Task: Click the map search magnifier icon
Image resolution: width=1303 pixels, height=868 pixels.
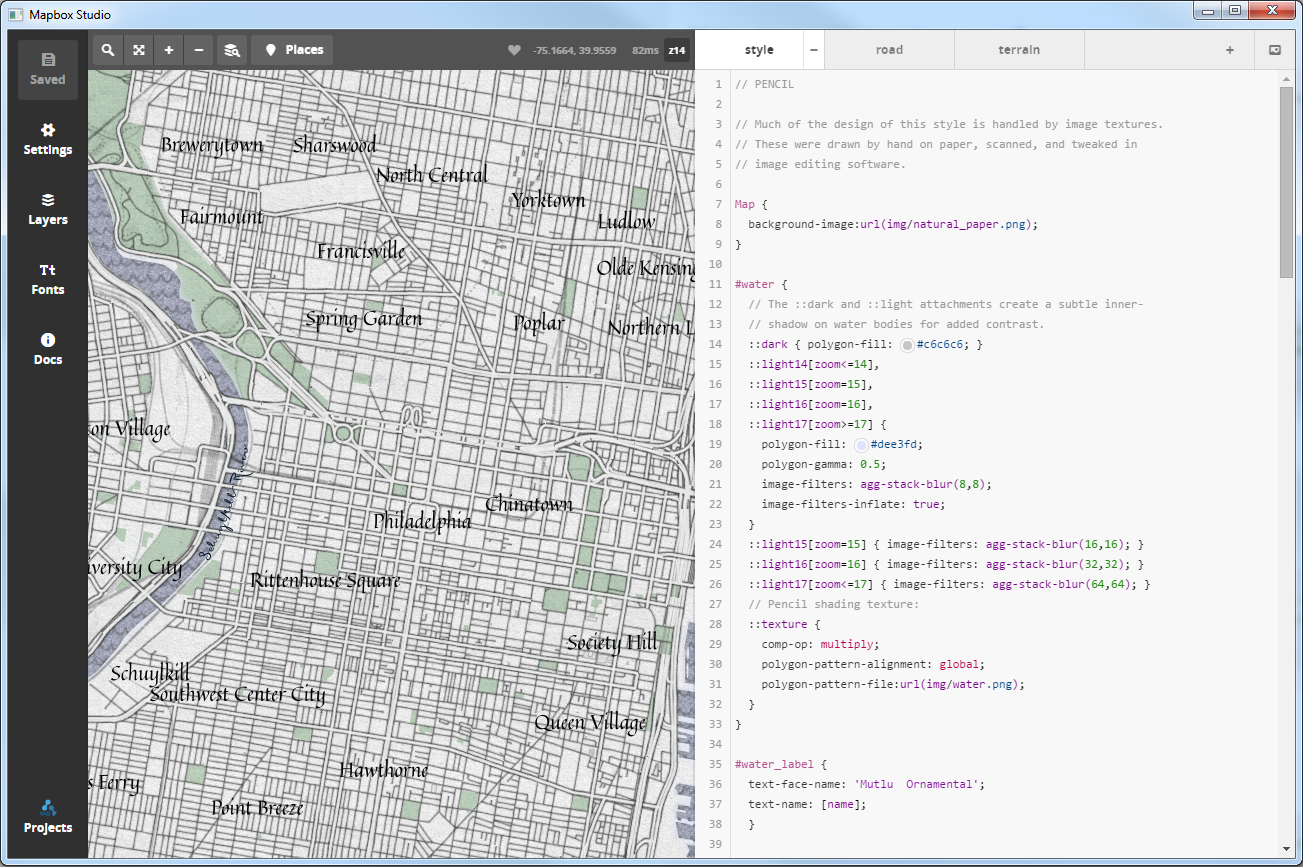Action: (x=108, y=50)
